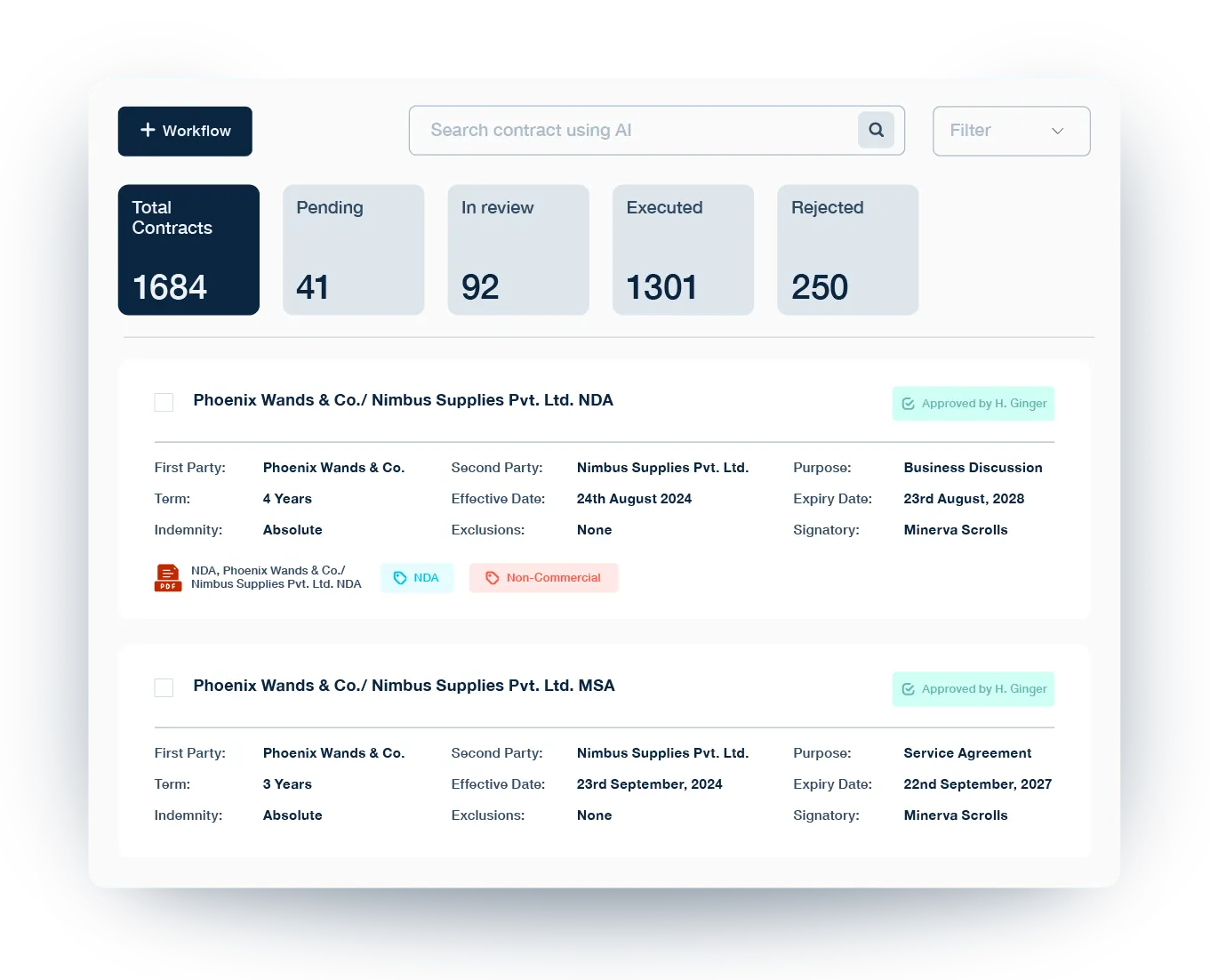Select the checkbox on the NDA contract card
Viewport: 1210px width, 980px height.
click(164, 402)
